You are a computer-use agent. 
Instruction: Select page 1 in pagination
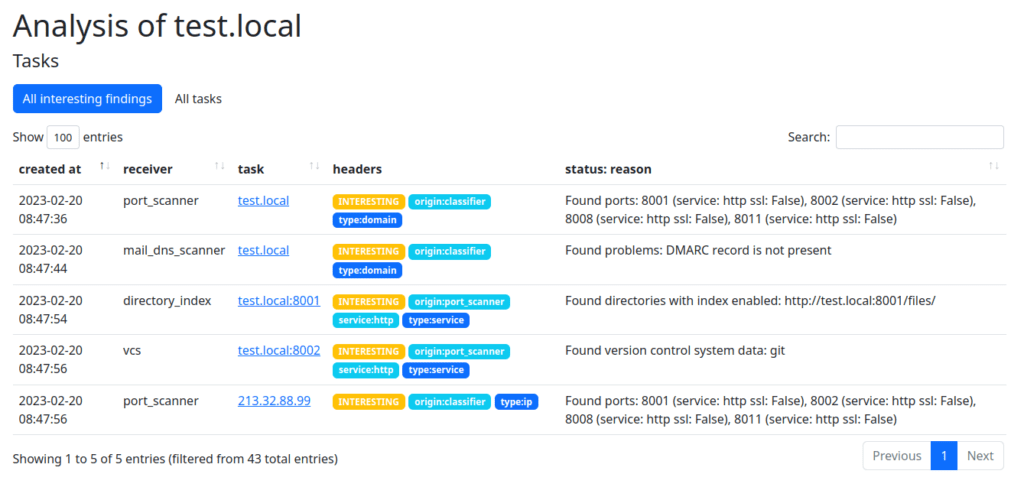pos(943,456)
